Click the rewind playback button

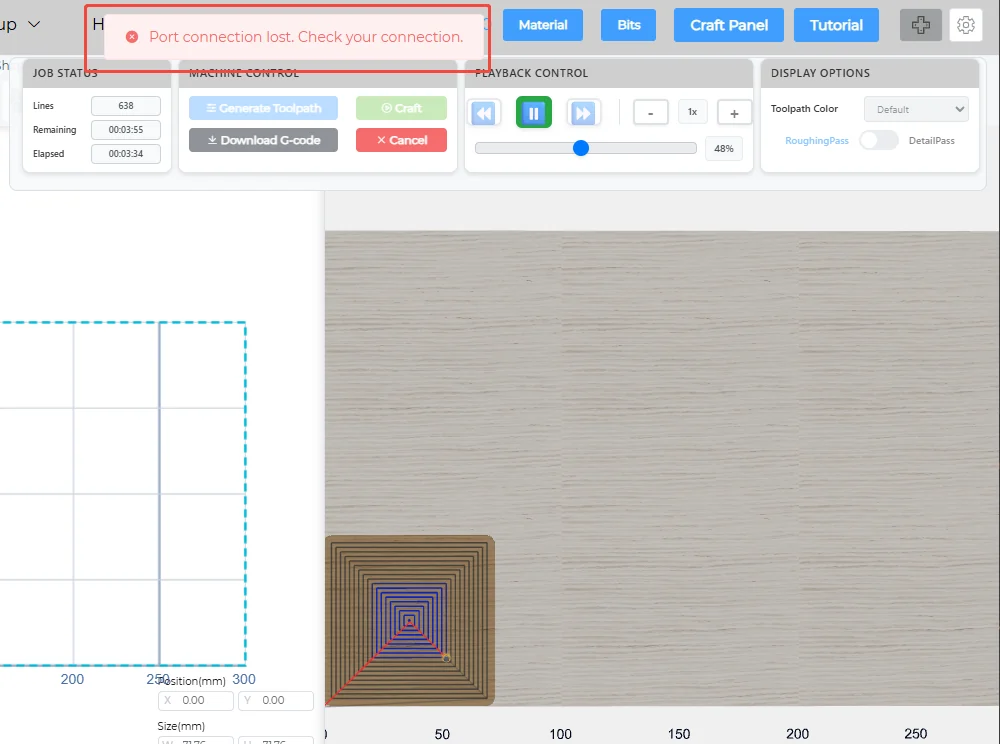(484, 113)
